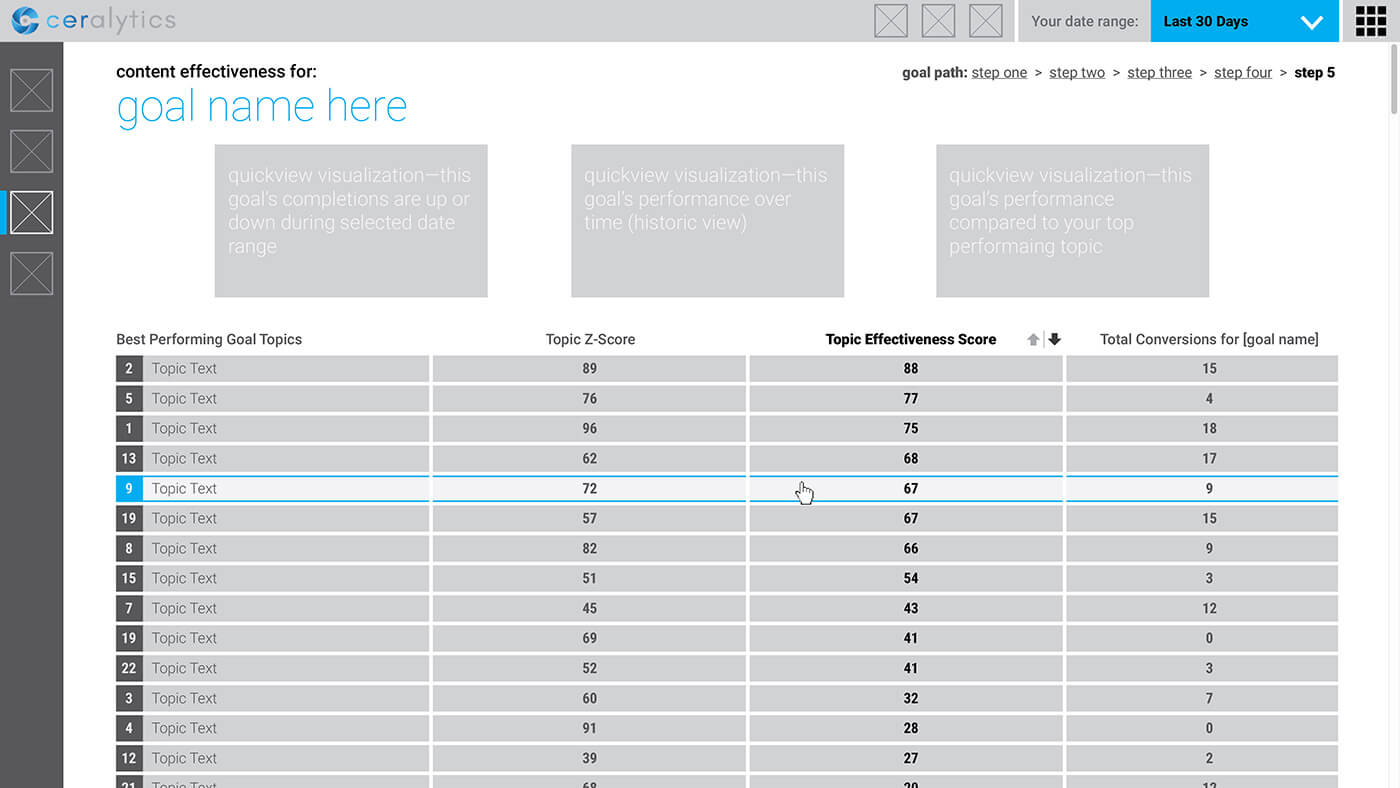Sort Topic Effectiveness Score ascending arrow
1400x788 pixels.
(x=1033, y=340)
